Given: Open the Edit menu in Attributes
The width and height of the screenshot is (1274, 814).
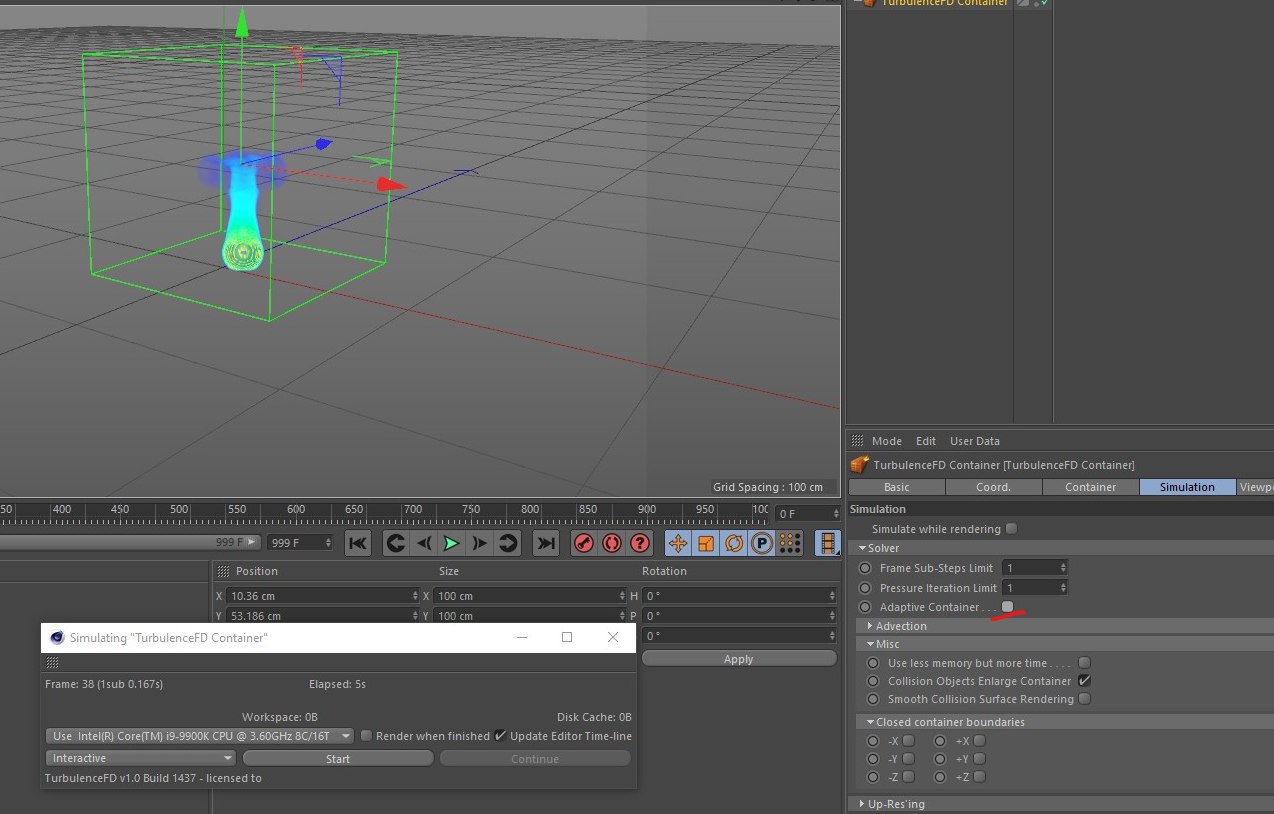Looking at the screenshot, I should 926,441.
